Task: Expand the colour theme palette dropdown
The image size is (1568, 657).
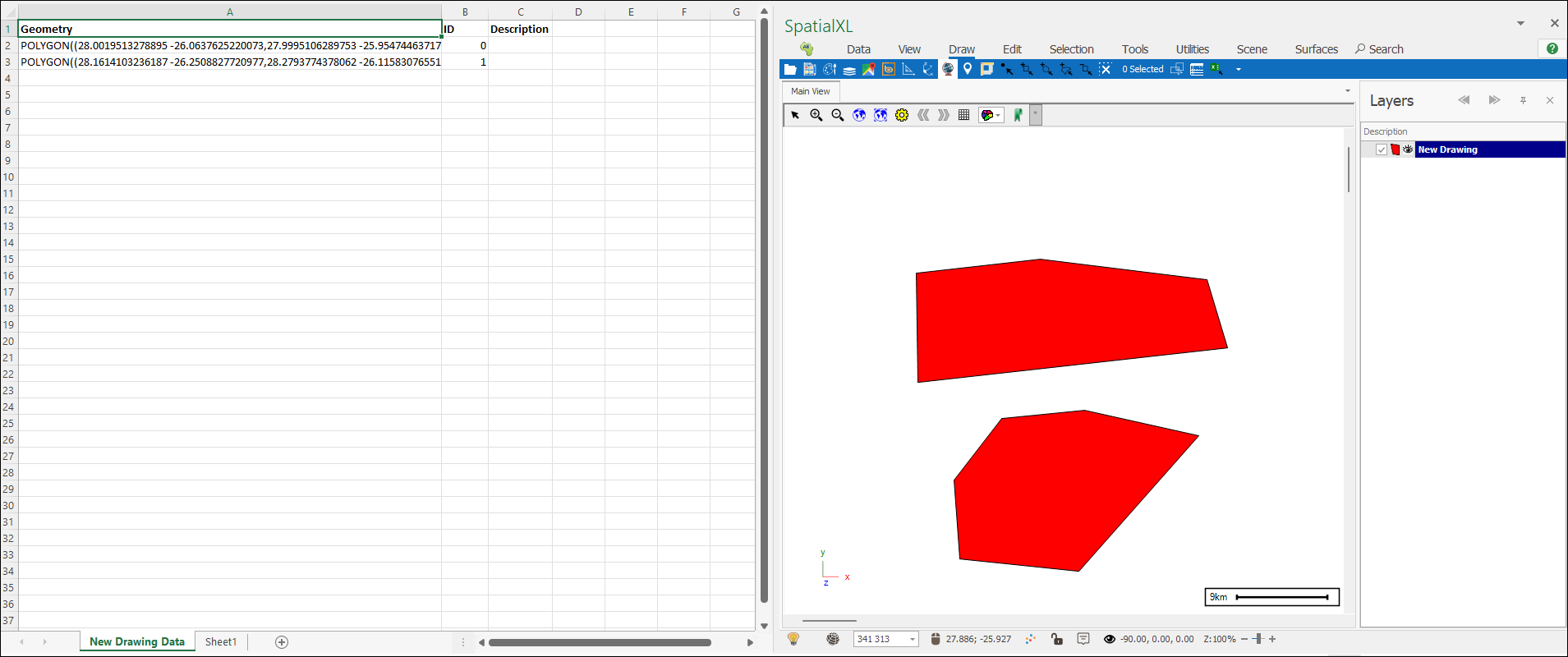Action: coord(999,115)
